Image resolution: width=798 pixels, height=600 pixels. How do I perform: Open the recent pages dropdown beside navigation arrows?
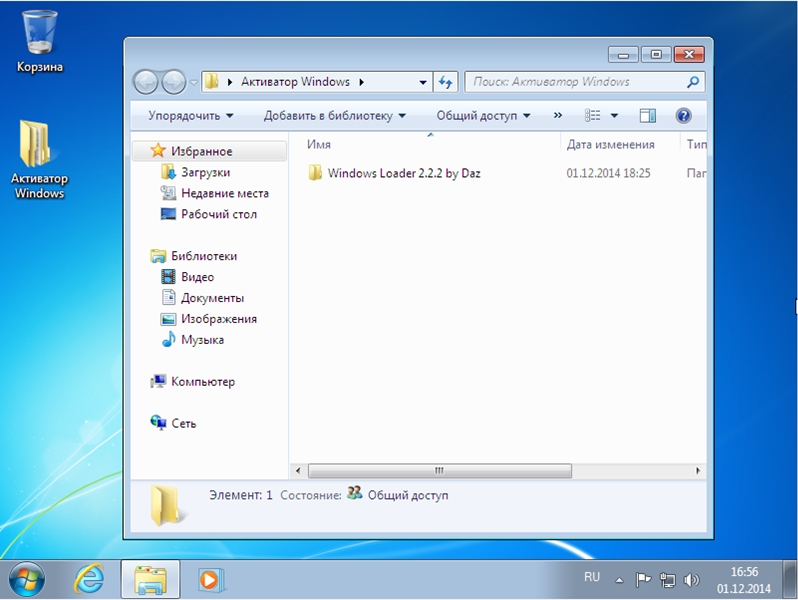click(193, 82)
